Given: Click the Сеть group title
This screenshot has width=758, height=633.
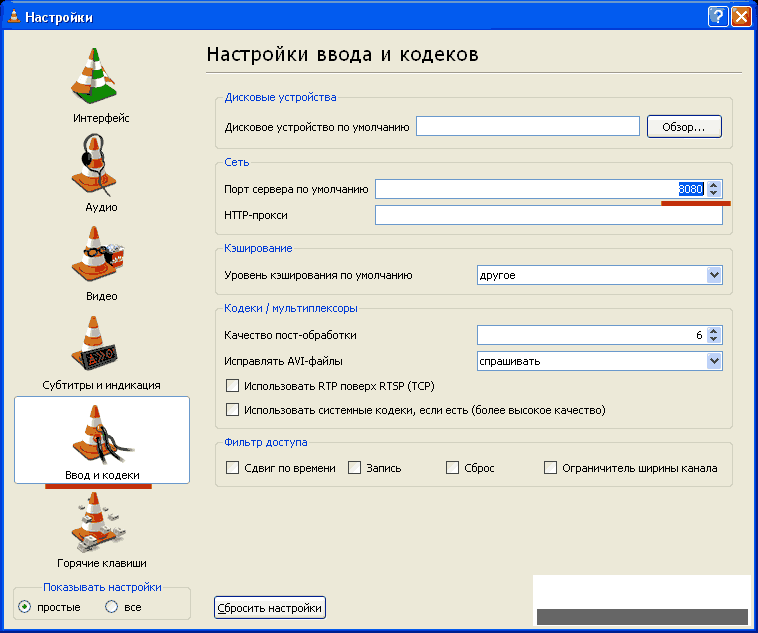Looking at the screenshot, I should [236, 162].
